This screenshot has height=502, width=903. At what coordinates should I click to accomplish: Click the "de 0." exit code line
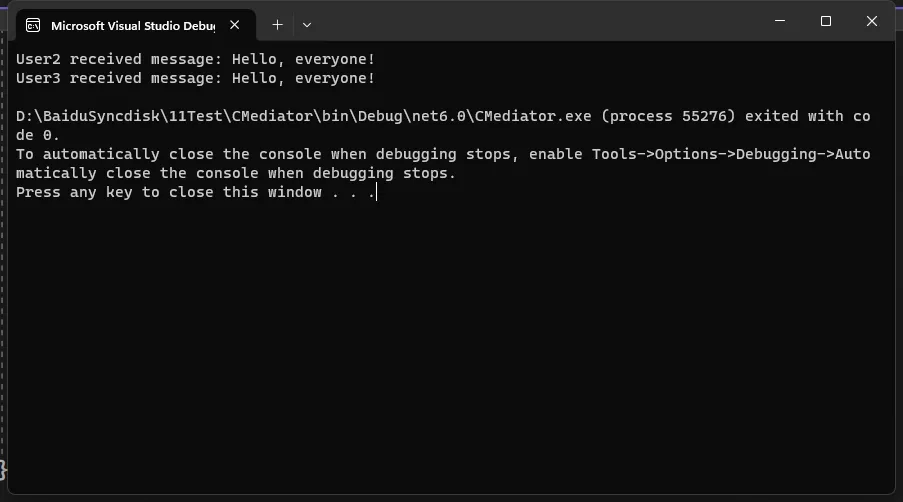(37, 135)
